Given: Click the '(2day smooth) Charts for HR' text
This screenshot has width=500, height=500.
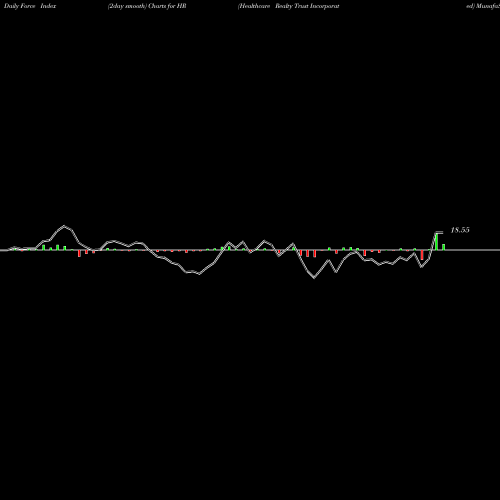Looking at the screenshot, I should [147, 6].
